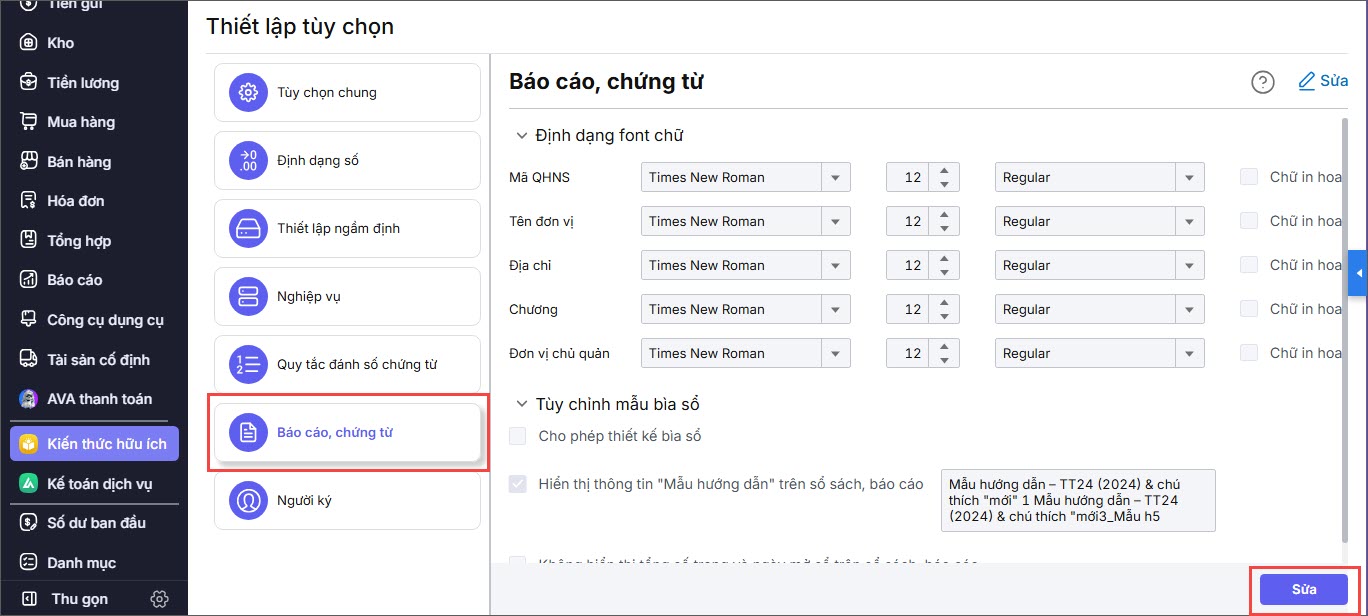Enable Cho phép thiết kế bìa sổ checkbox
The image size is (1368, 616).
click(518, 436)
